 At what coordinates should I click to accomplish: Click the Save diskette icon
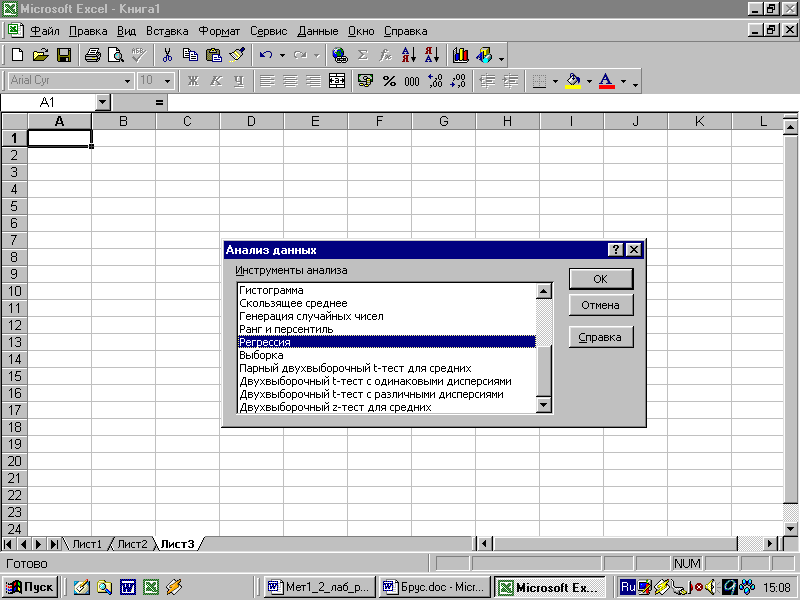pyautogui.click(x=64, y=55)
